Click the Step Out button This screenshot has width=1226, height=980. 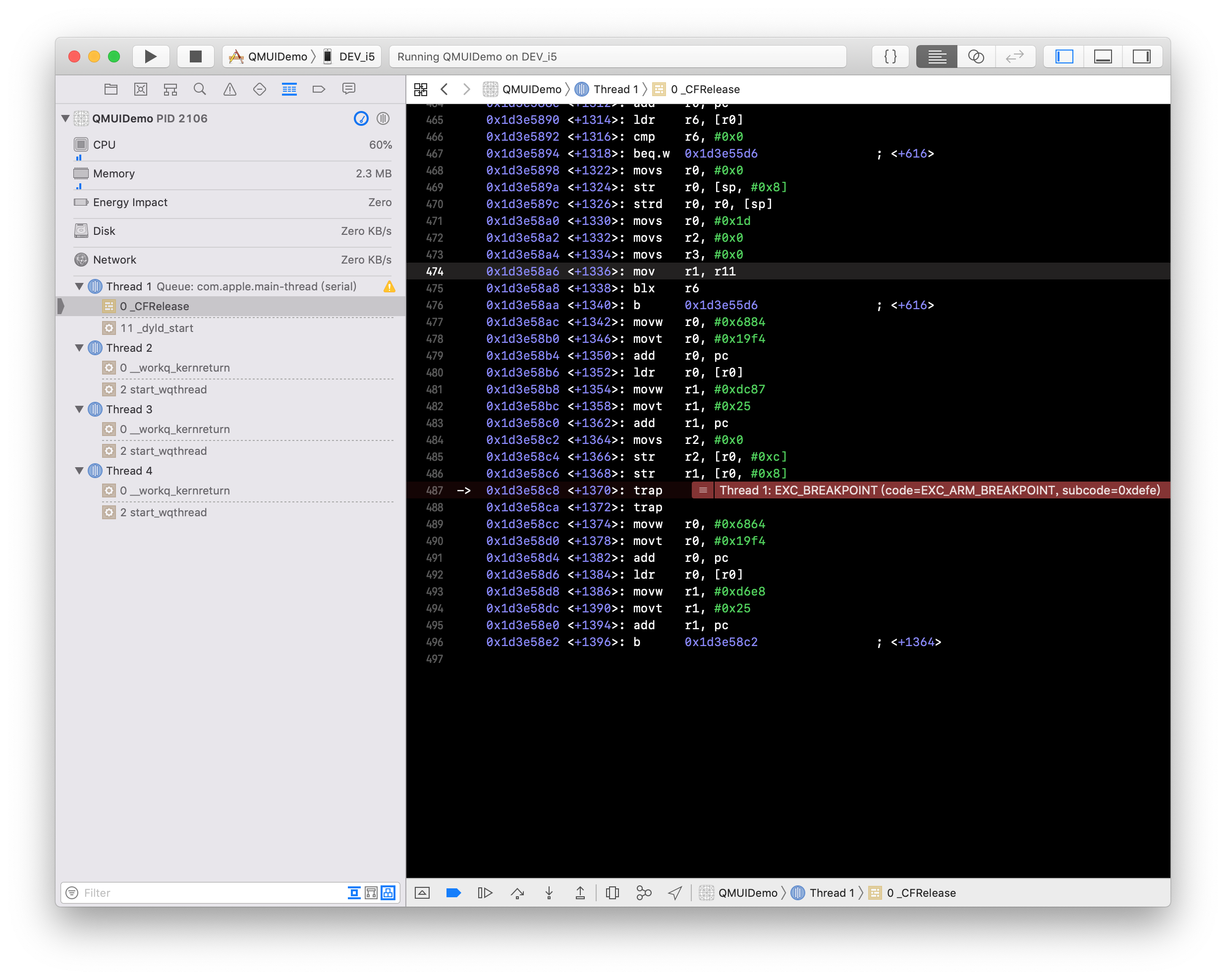point(580,892)
